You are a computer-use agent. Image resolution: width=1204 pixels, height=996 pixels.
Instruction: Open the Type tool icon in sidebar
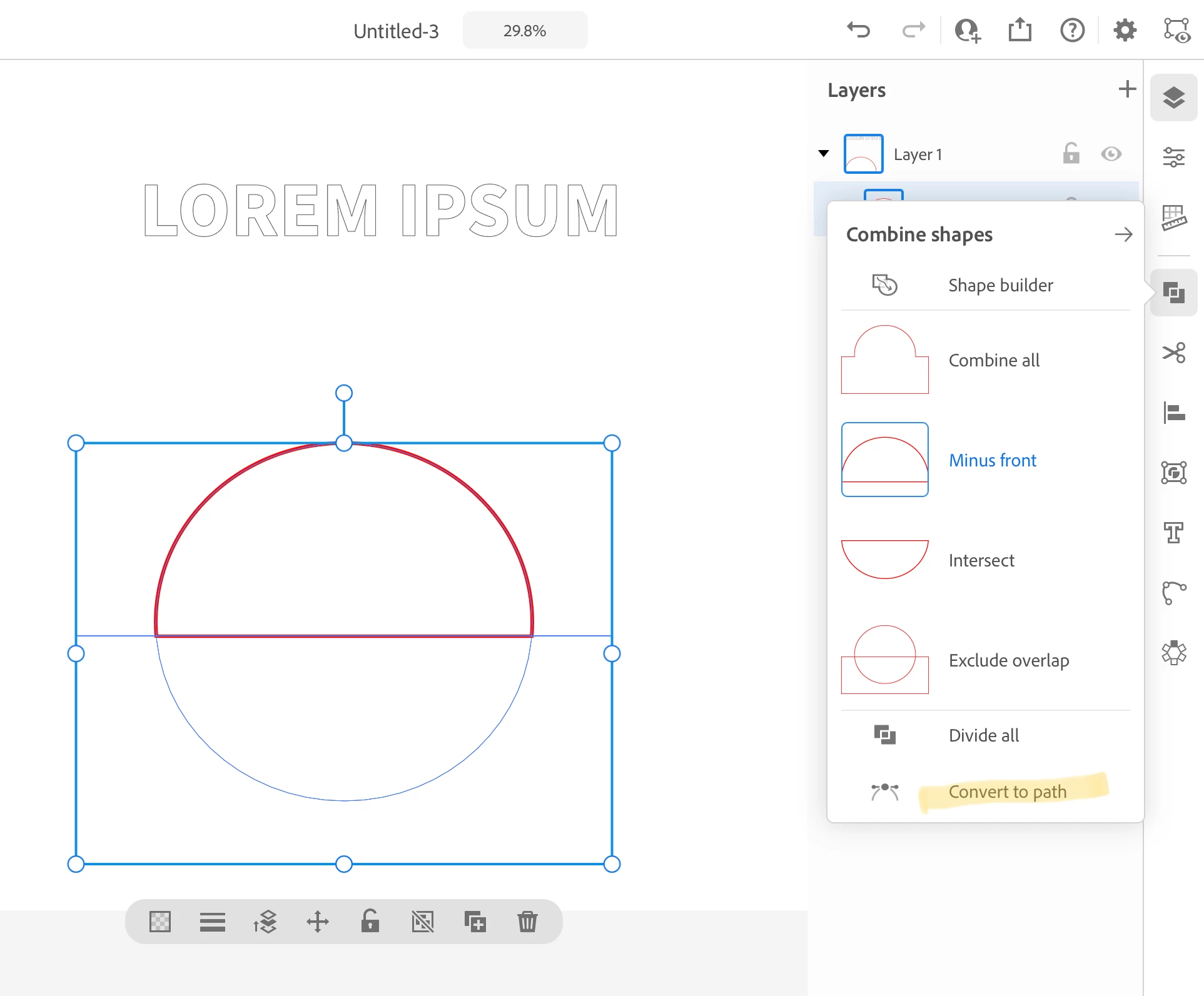(x=1173, y=533)
